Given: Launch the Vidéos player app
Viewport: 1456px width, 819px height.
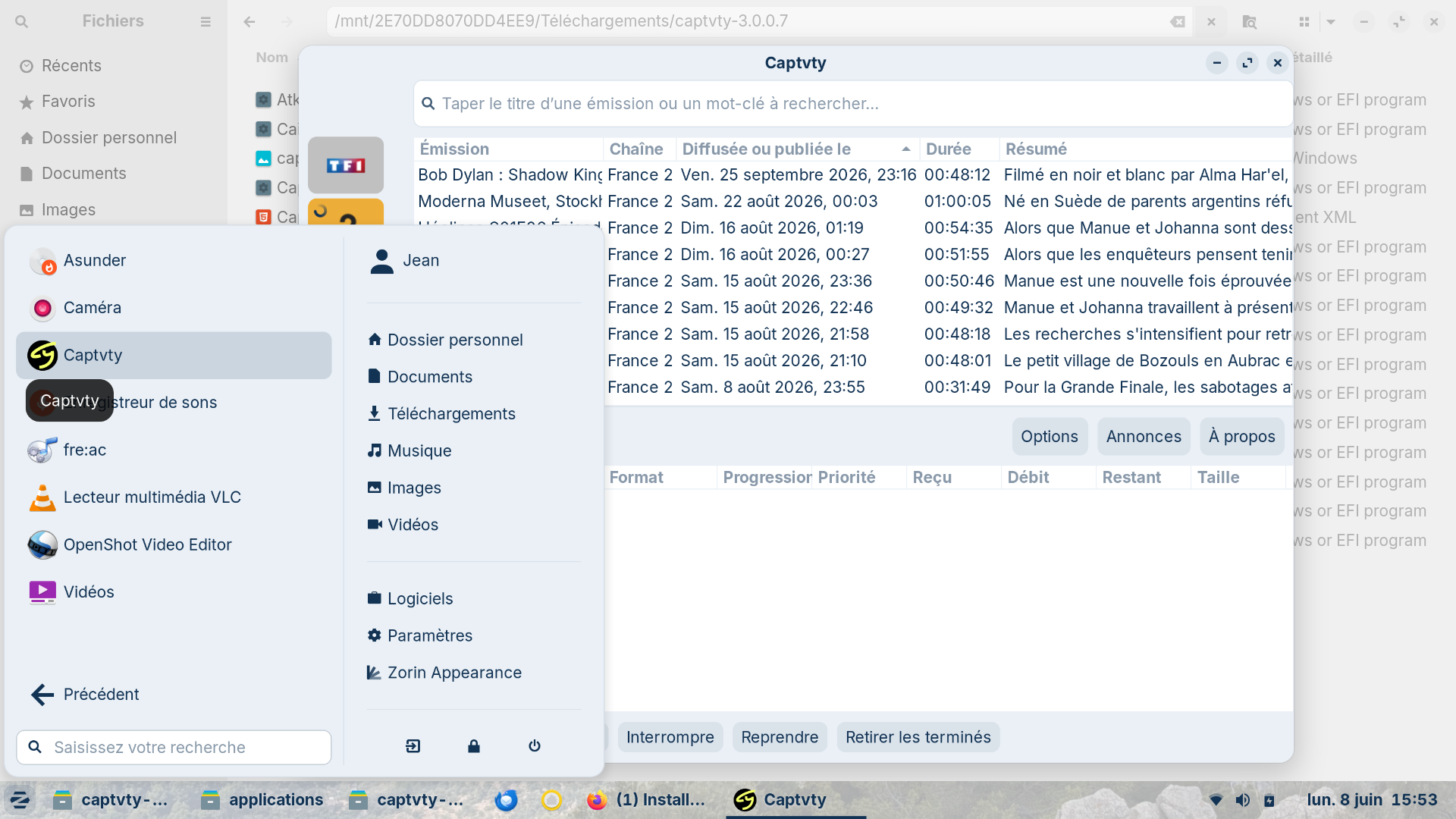Looking at the screenshot, I should click(174, 592).
